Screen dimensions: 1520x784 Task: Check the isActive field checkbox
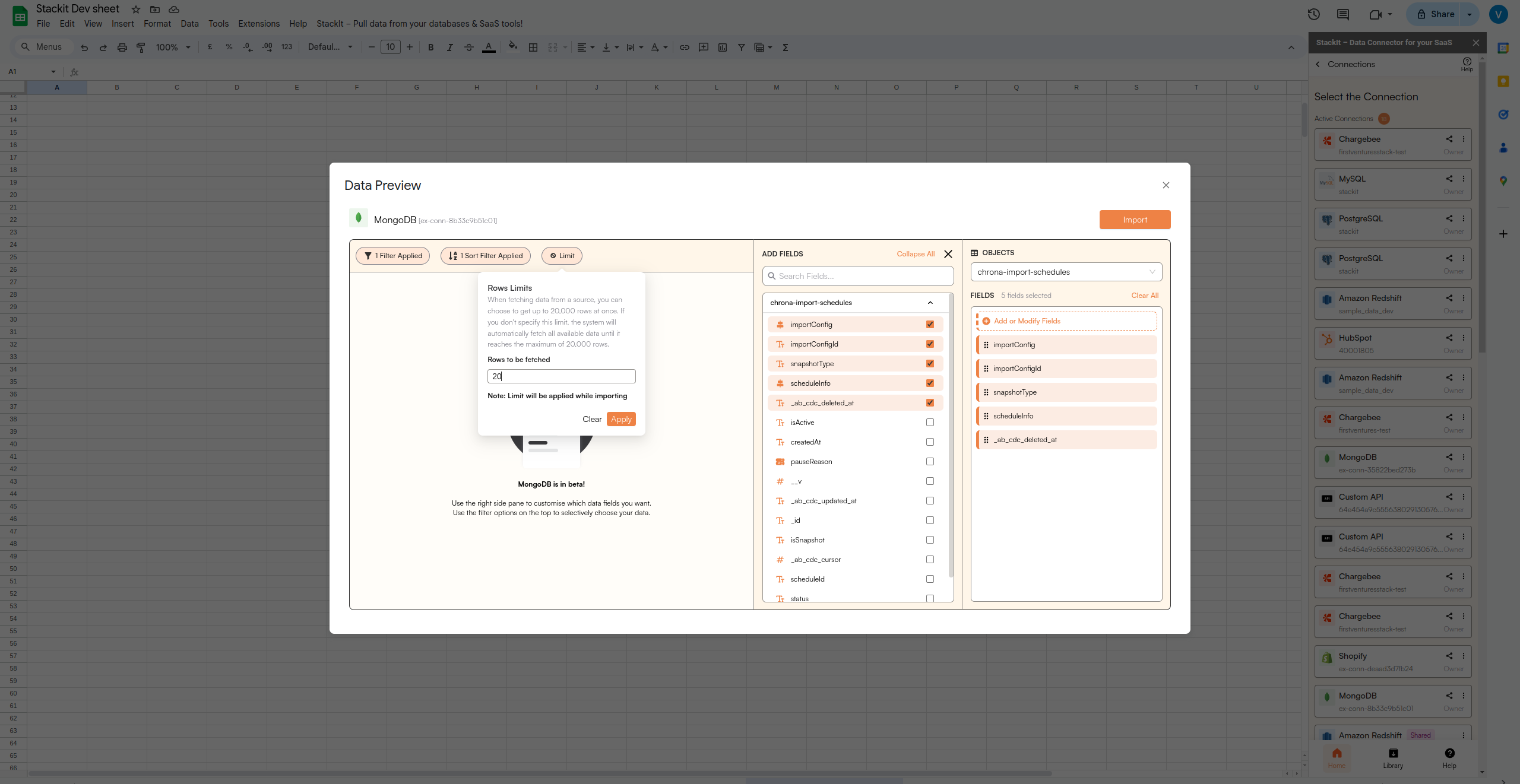[x=930, y=423]
